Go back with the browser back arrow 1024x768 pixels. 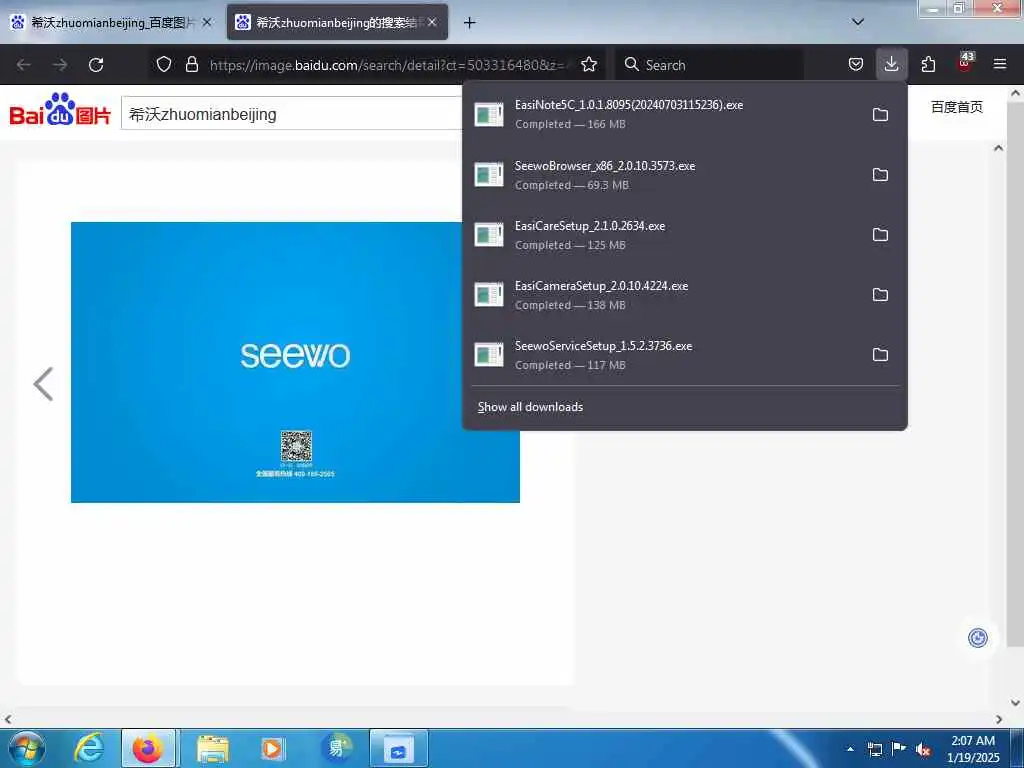click(24, 65)
